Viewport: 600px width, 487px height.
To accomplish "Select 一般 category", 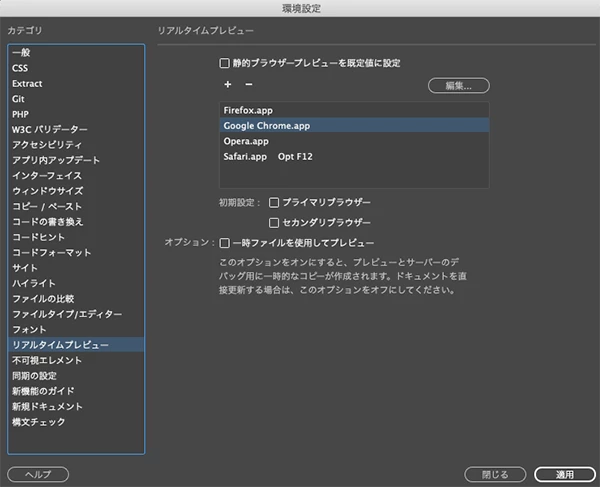I will pos(76,52).
